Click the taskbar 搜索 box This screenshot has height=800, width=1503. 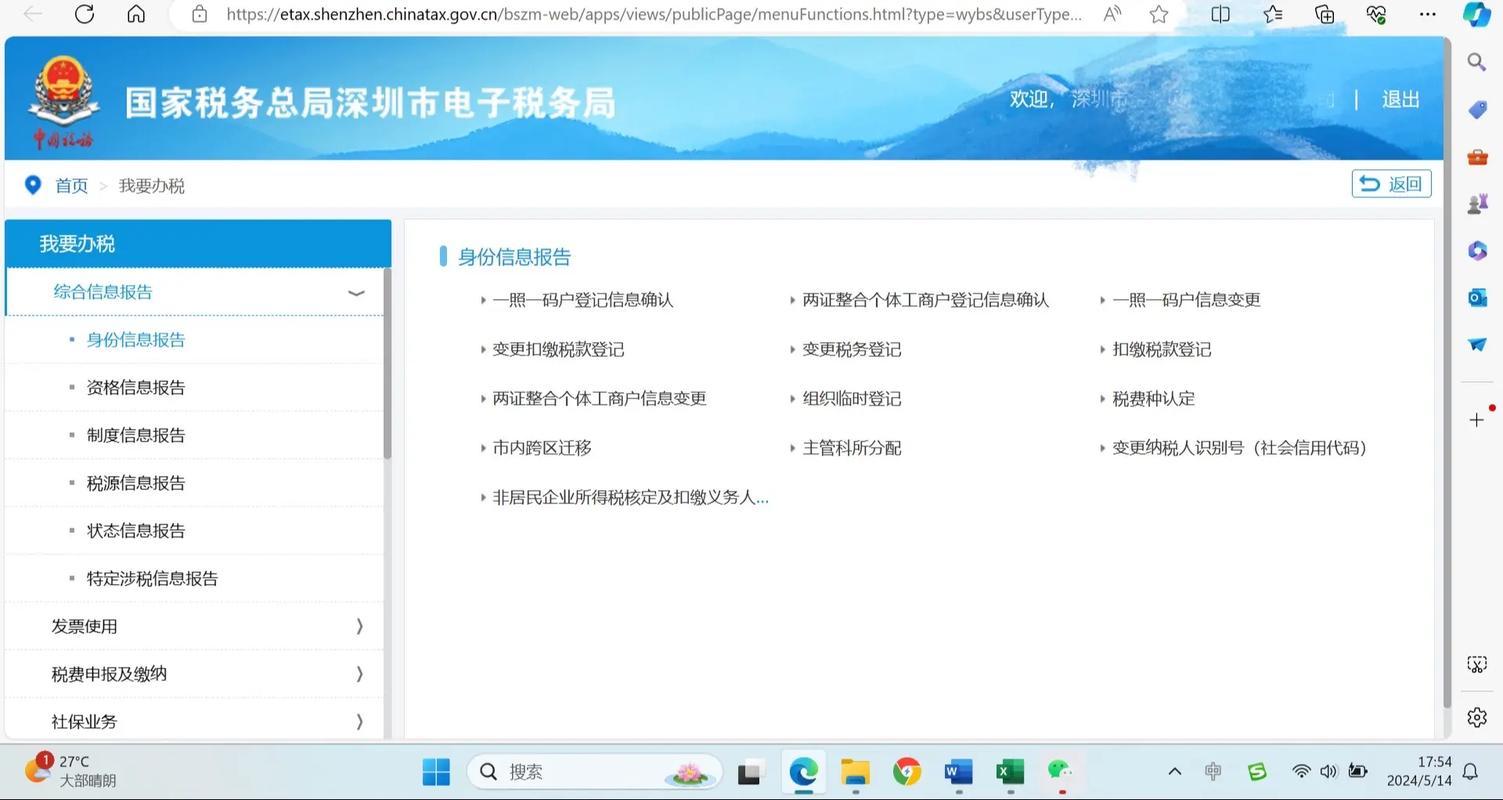click(x=595, y=772)
